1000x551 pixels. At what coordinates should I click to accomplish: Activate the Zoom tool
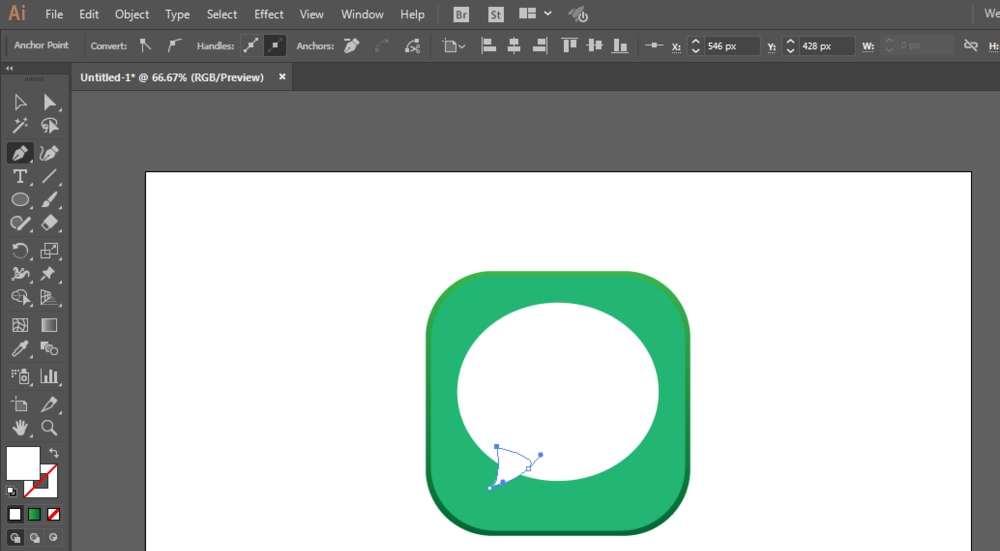point(49,427)
